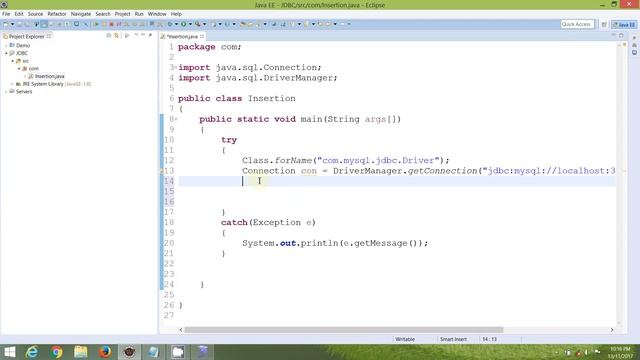Viewport: 640px width, 360px height.
Task: Expand JRE System Library node
Action: 12,84
